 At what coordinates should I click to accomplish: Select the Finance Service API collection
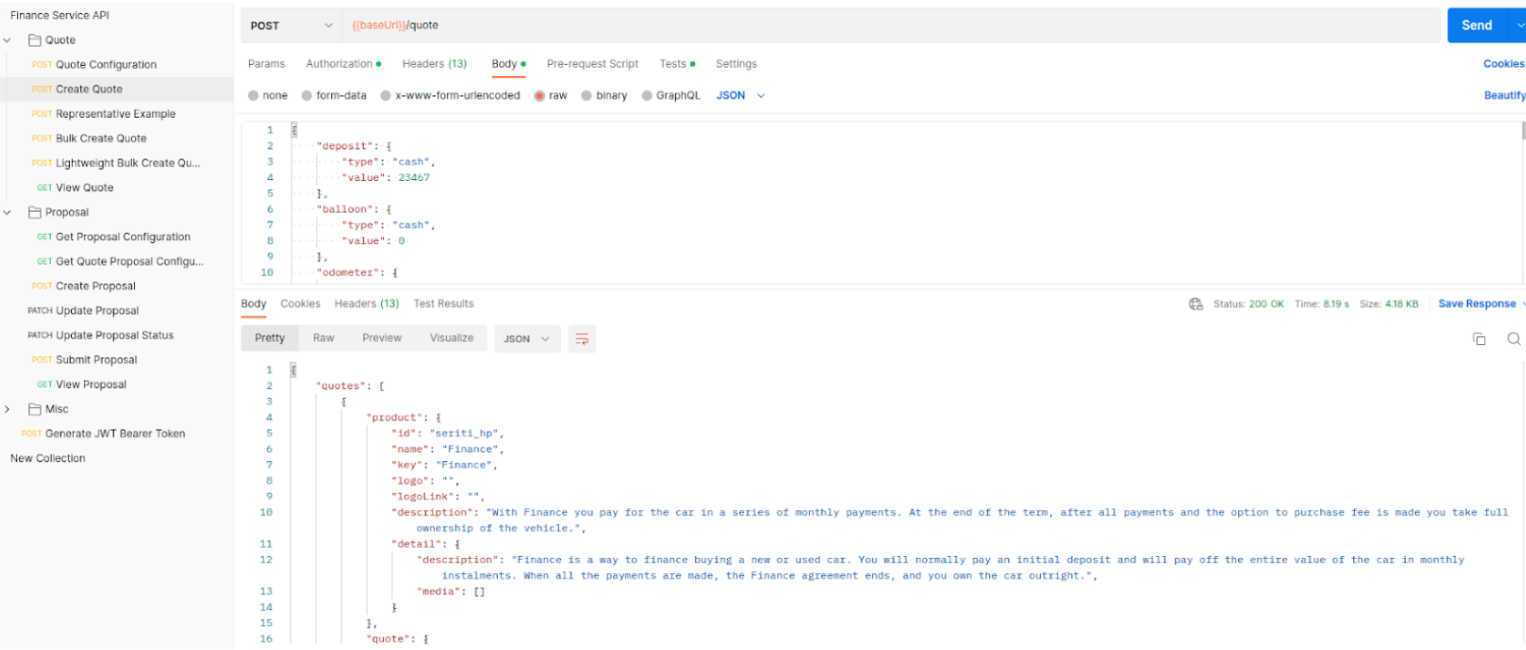click(60, 15)
